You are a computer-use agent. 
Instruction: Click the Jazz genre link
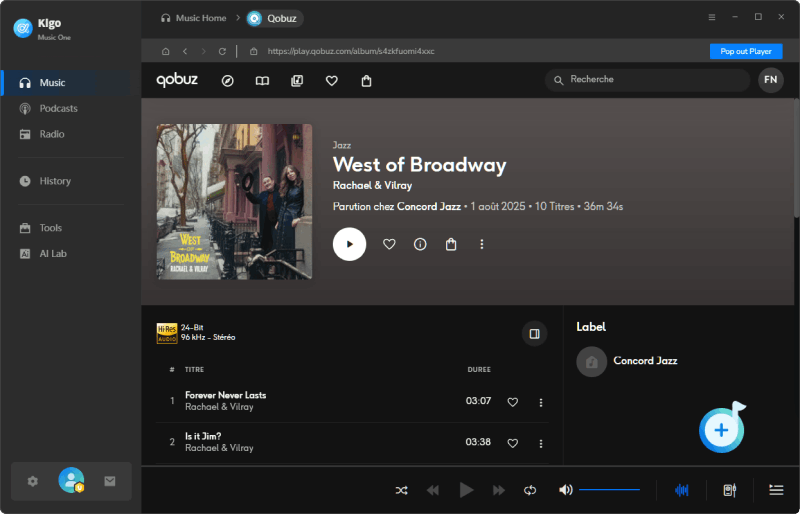(x=342, y=145)
